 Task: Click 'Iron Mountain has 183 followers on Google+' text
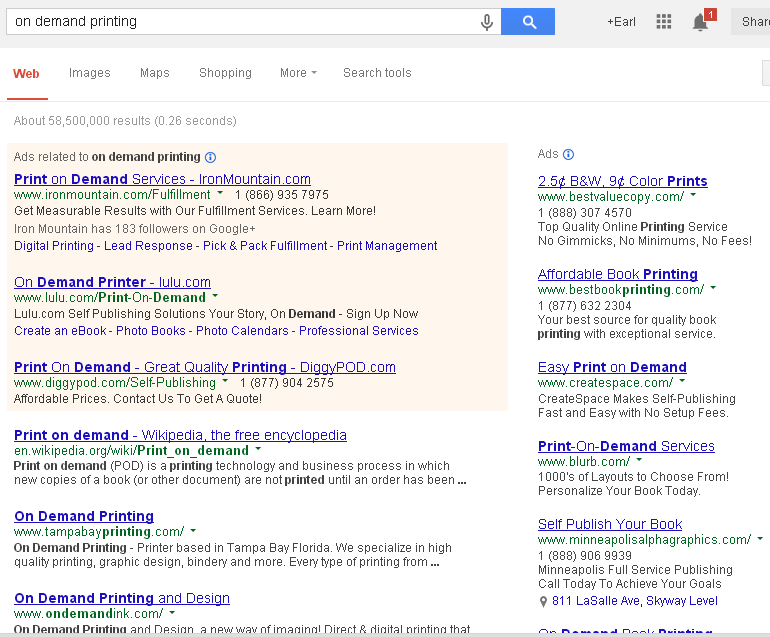point(135,229)
